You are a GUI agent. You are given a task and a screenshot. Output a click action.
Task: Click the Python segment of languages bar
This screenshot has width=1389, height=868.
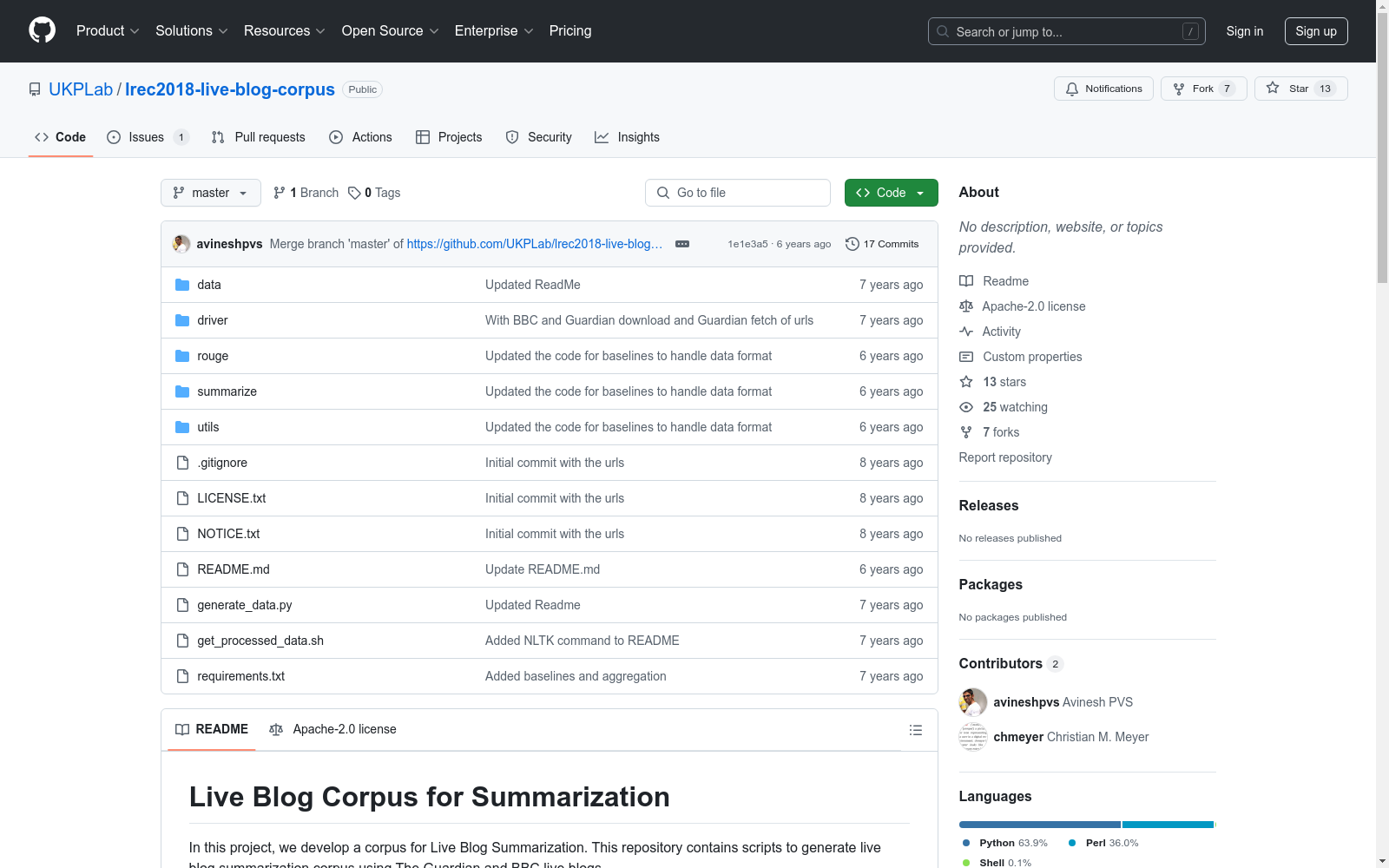tap(1040, 825)
